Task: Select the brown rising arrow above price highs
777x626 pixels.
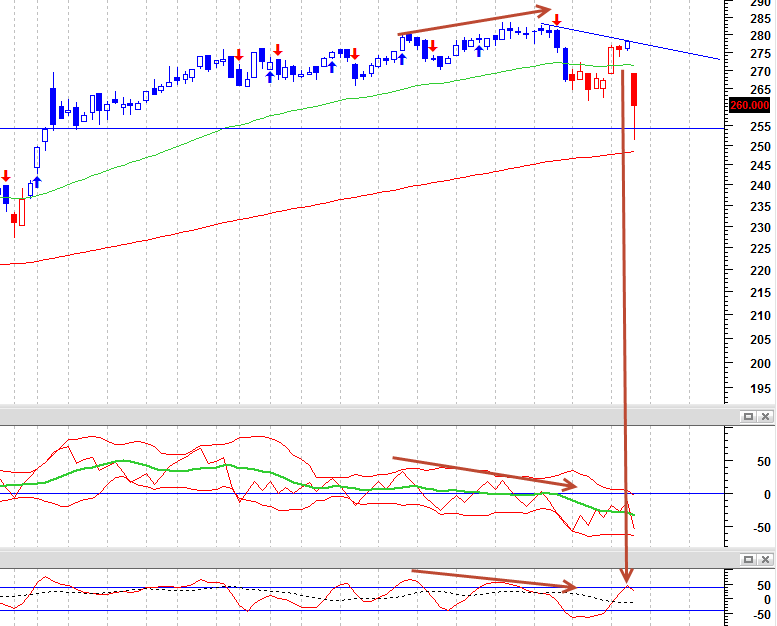Action: click(x=474, y=22)
